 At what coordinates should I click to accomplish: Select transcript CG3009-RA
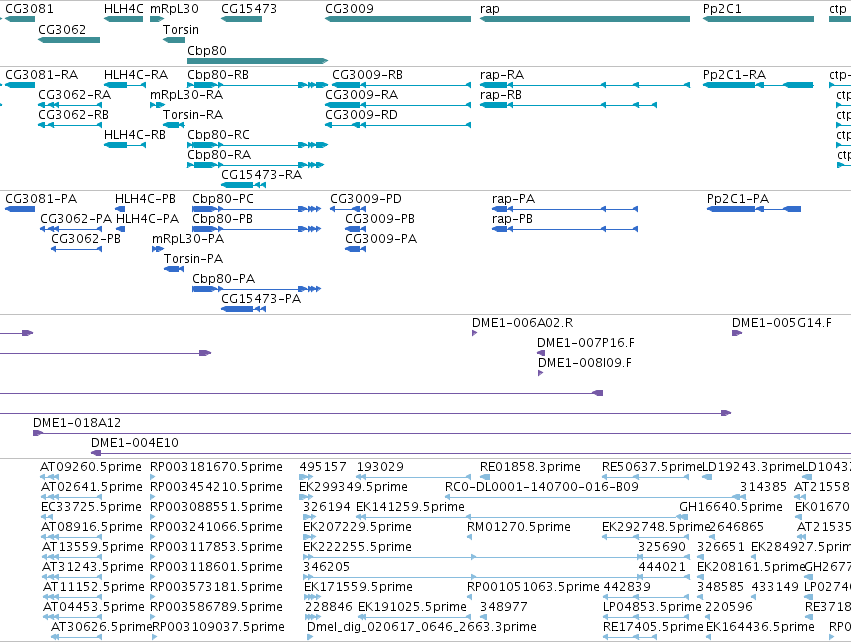pyautogui.click(x=361, y=95)
